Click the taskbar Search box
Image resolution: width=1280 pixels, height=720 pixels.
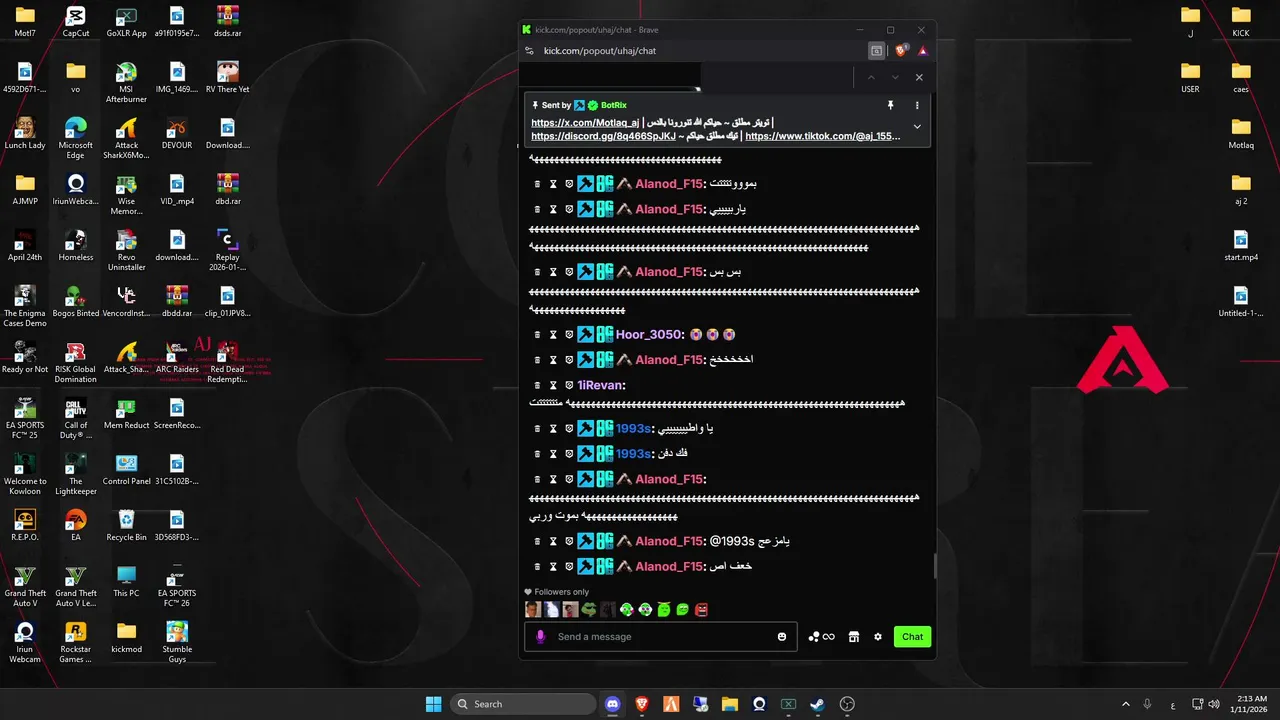(x=522, y=704)
